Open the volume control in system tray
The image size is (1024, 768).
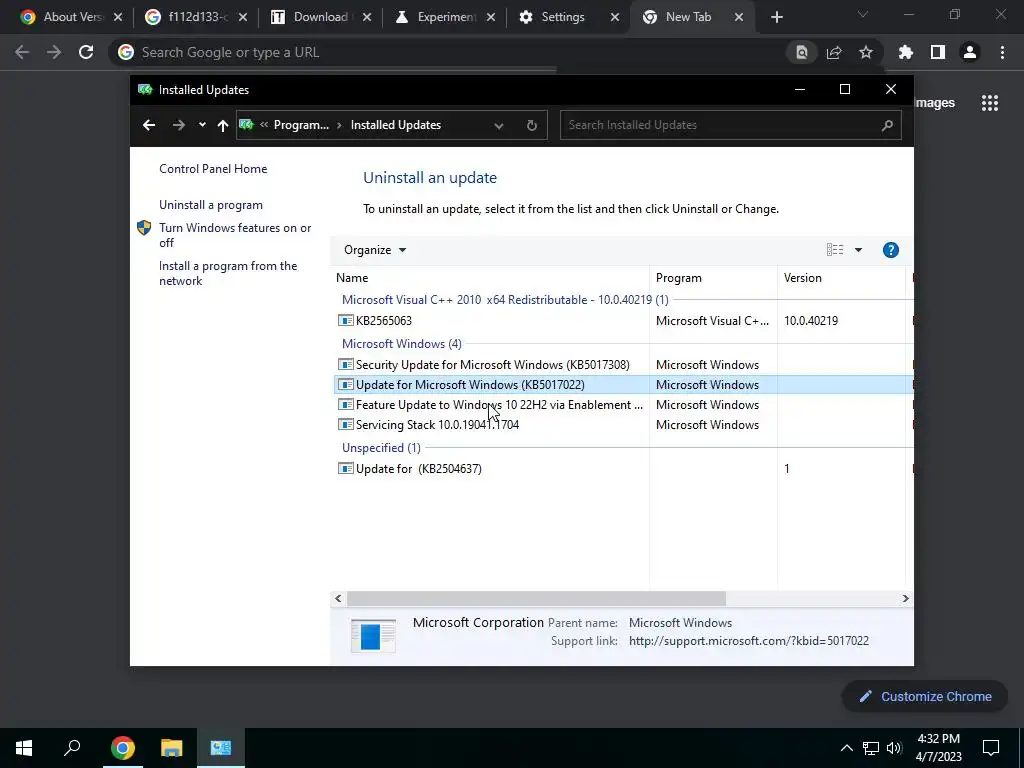coord(894,748)
